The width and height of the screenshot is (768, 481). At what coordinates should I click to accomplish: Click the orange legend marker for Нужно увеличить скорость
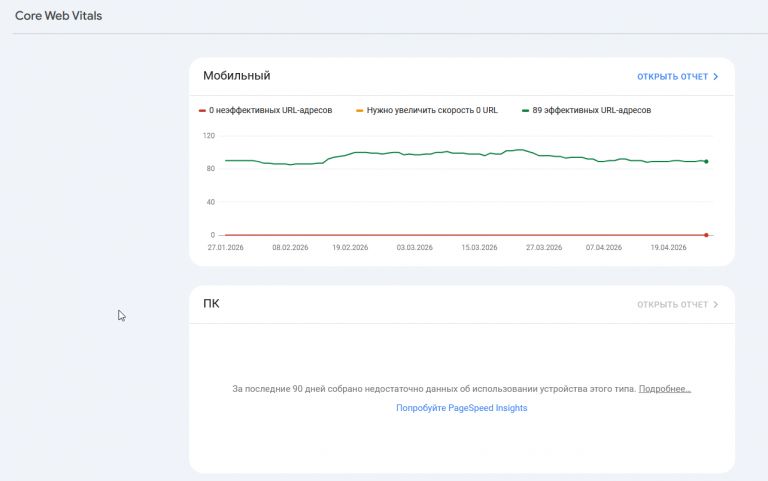point(360,110)
